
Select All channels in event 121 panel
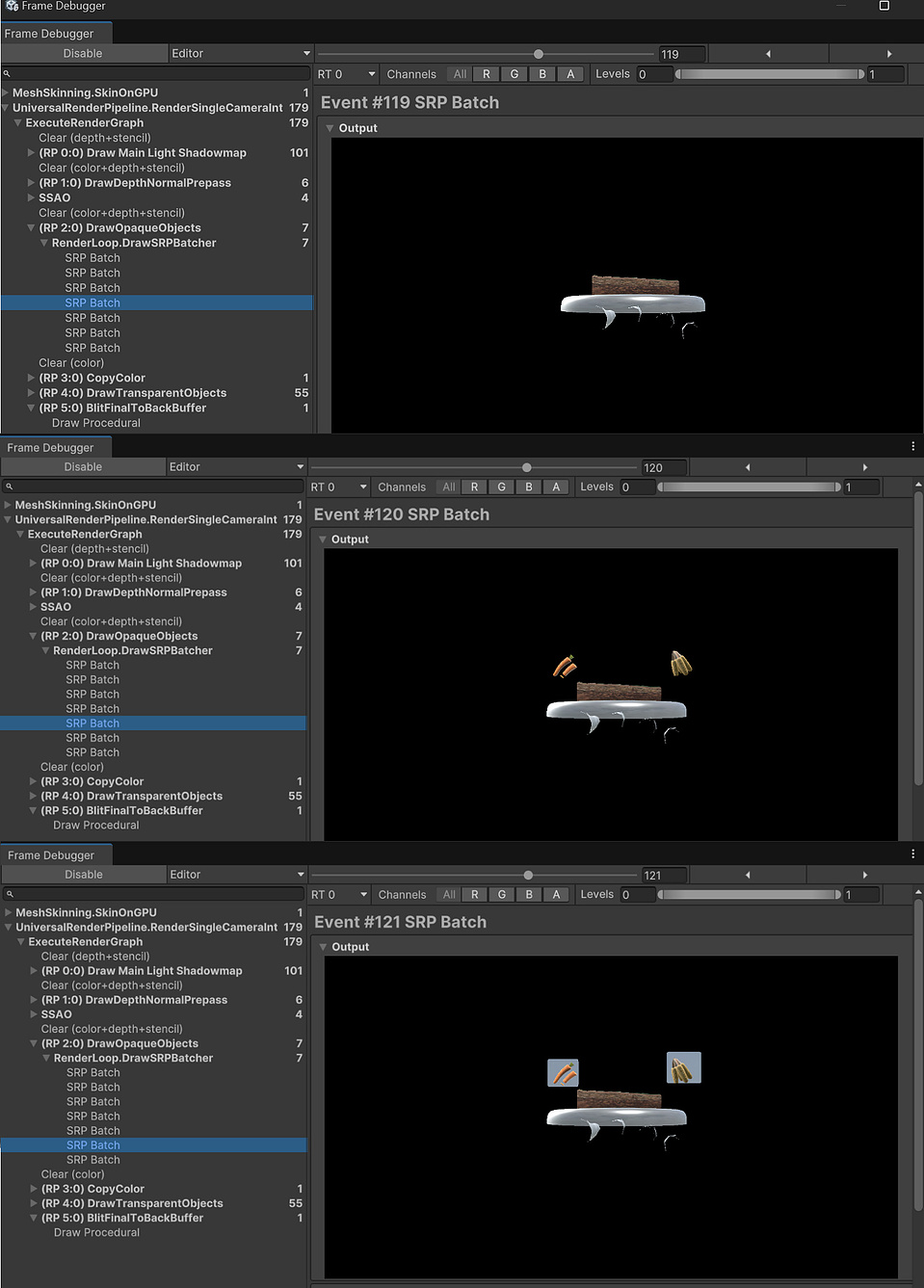[x=449, y=895]
